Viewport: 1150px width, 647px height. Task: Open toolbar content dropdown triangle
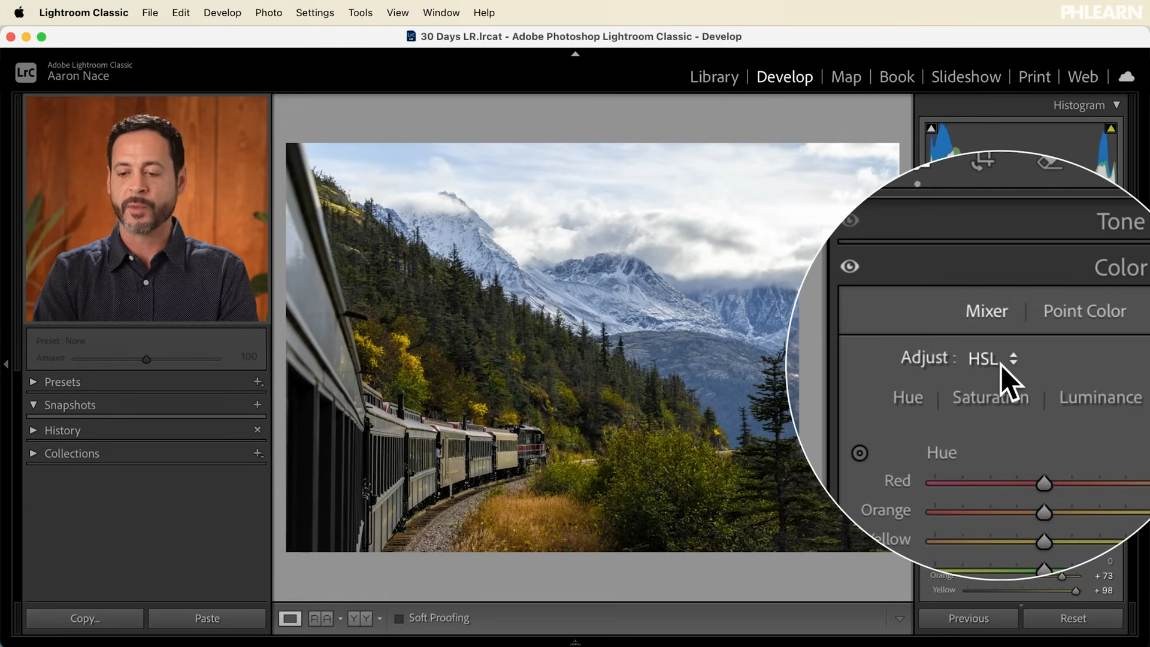900,619
